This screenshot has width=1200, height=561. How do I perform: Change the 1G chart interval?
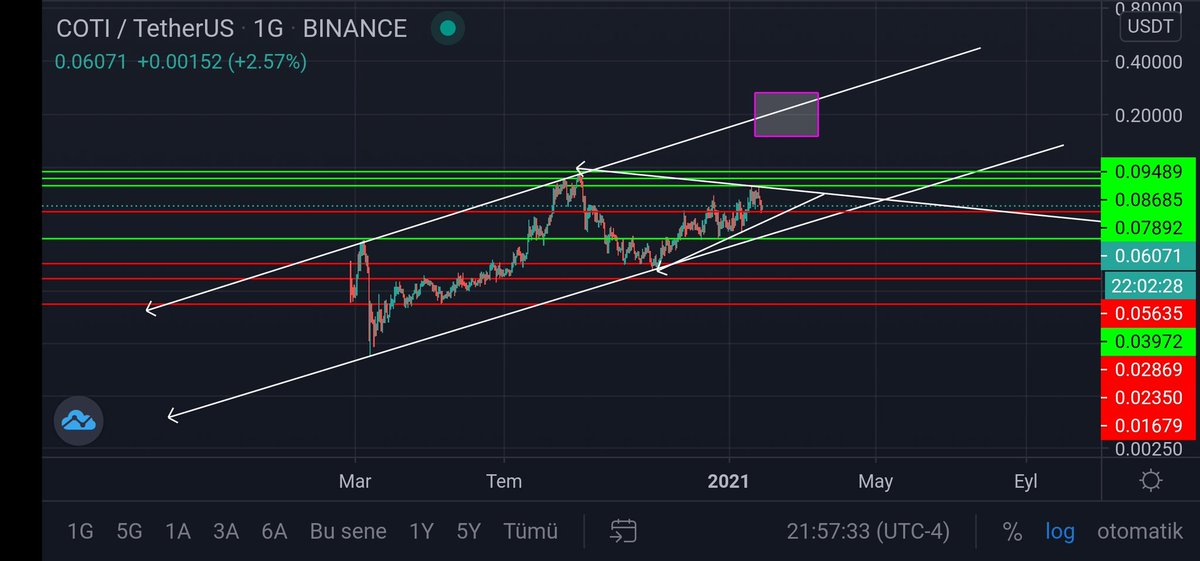[x=270, y=29]
